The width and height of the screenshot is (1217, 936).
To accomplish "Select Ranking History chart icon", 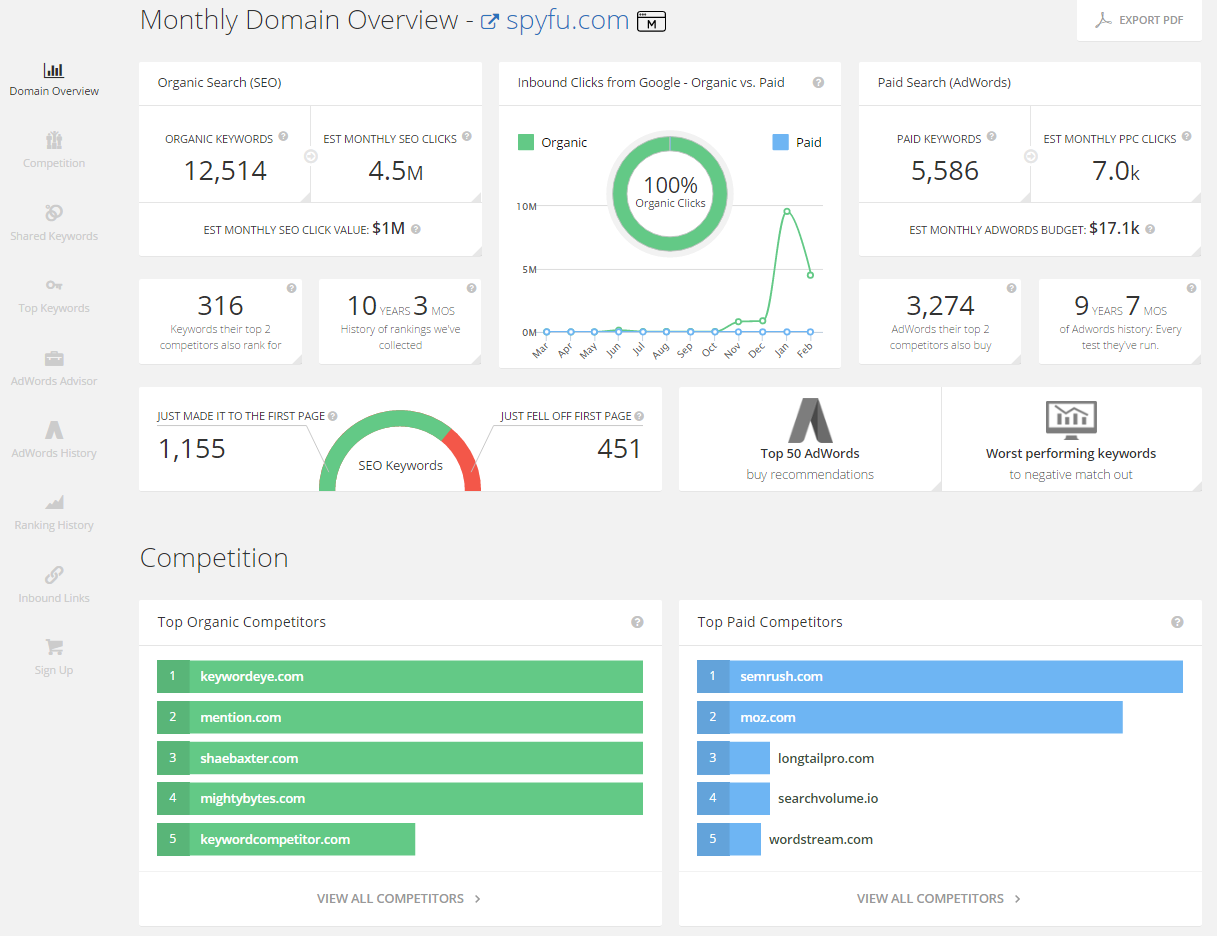I will click(x=54, y=502).
